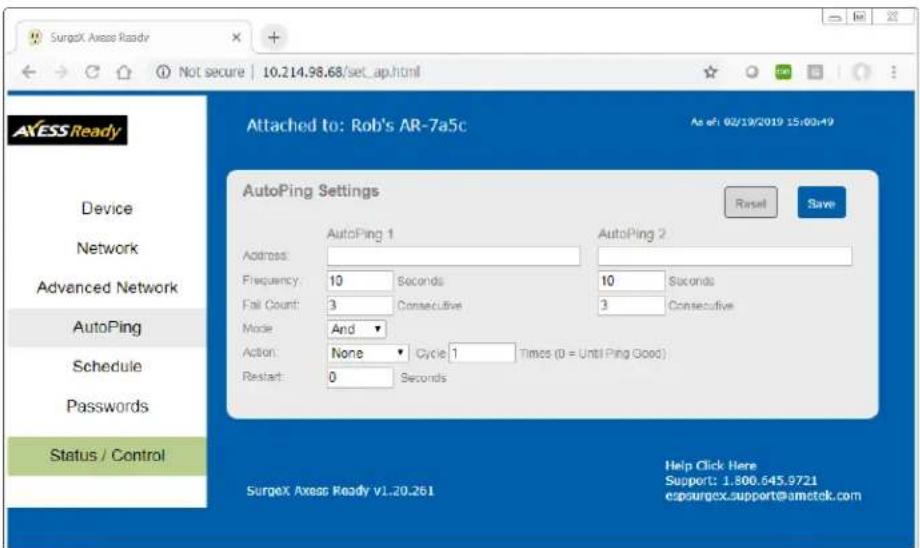The width and height of the screenshot is (920, 548).
Task: Save the AutoPing settings
Action: click(821, 203)
